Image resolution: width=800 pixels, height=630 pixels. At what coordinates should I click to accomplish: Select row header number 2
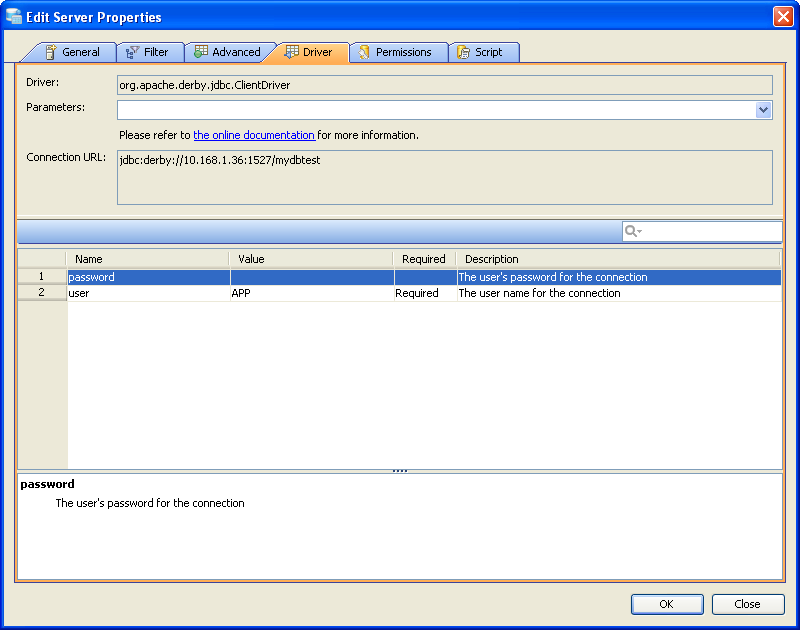tap(42, 292)
